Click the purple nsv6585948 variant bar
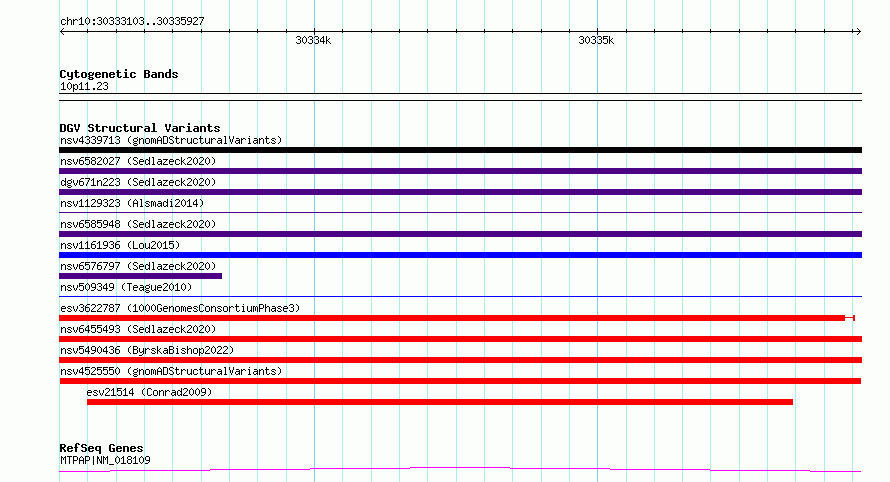Screen dimensions: 890x482 tap(460, 234)
